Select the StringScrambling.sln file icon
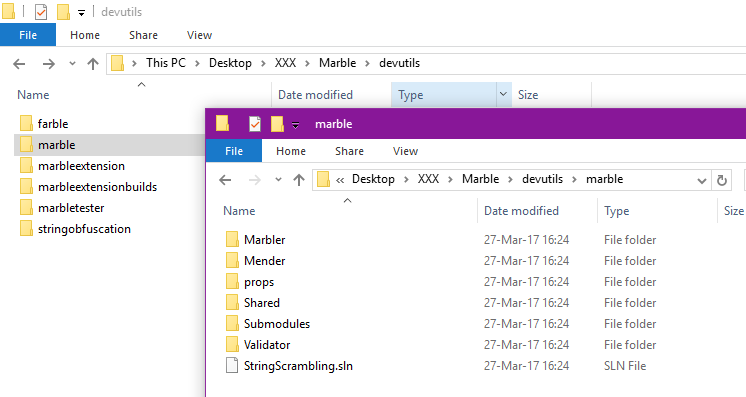Viewport: 746px width, 397px height. 232,366
